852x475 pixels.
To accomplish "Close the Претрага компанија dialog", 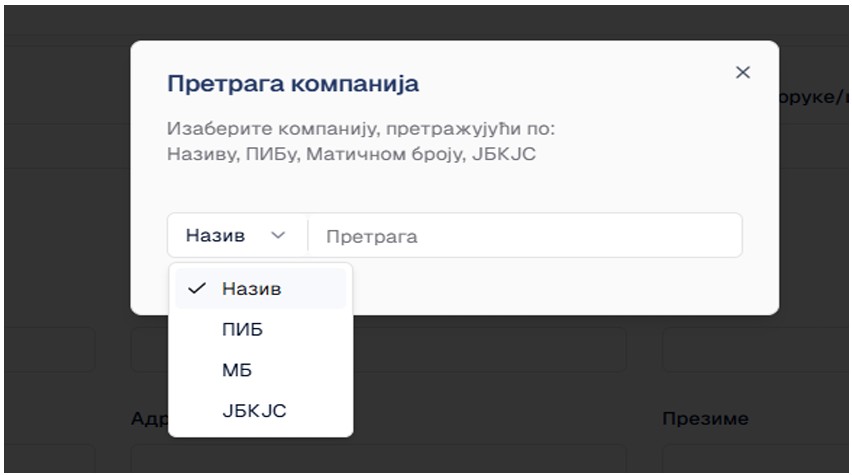I will (x=742, y=73).
